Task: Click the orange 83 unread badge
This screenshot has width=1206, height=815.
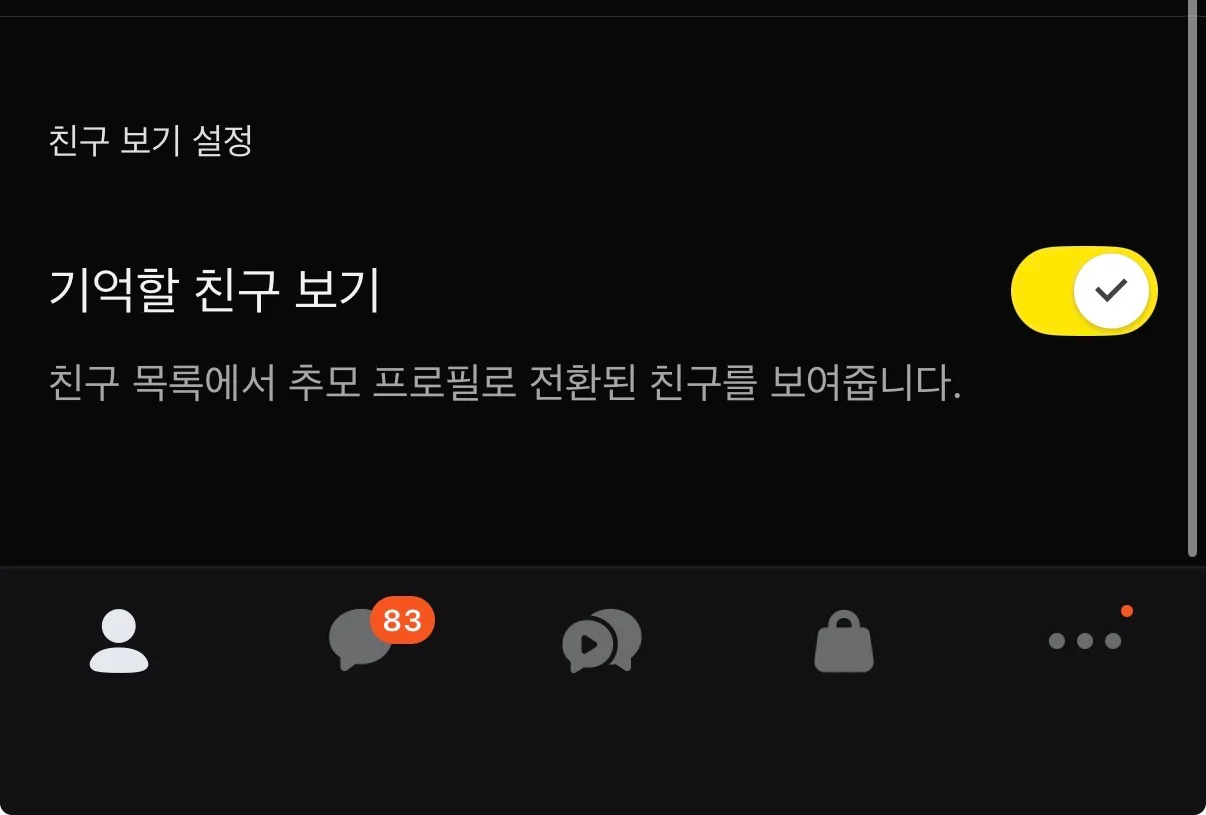Action: (x=402, y=620)
